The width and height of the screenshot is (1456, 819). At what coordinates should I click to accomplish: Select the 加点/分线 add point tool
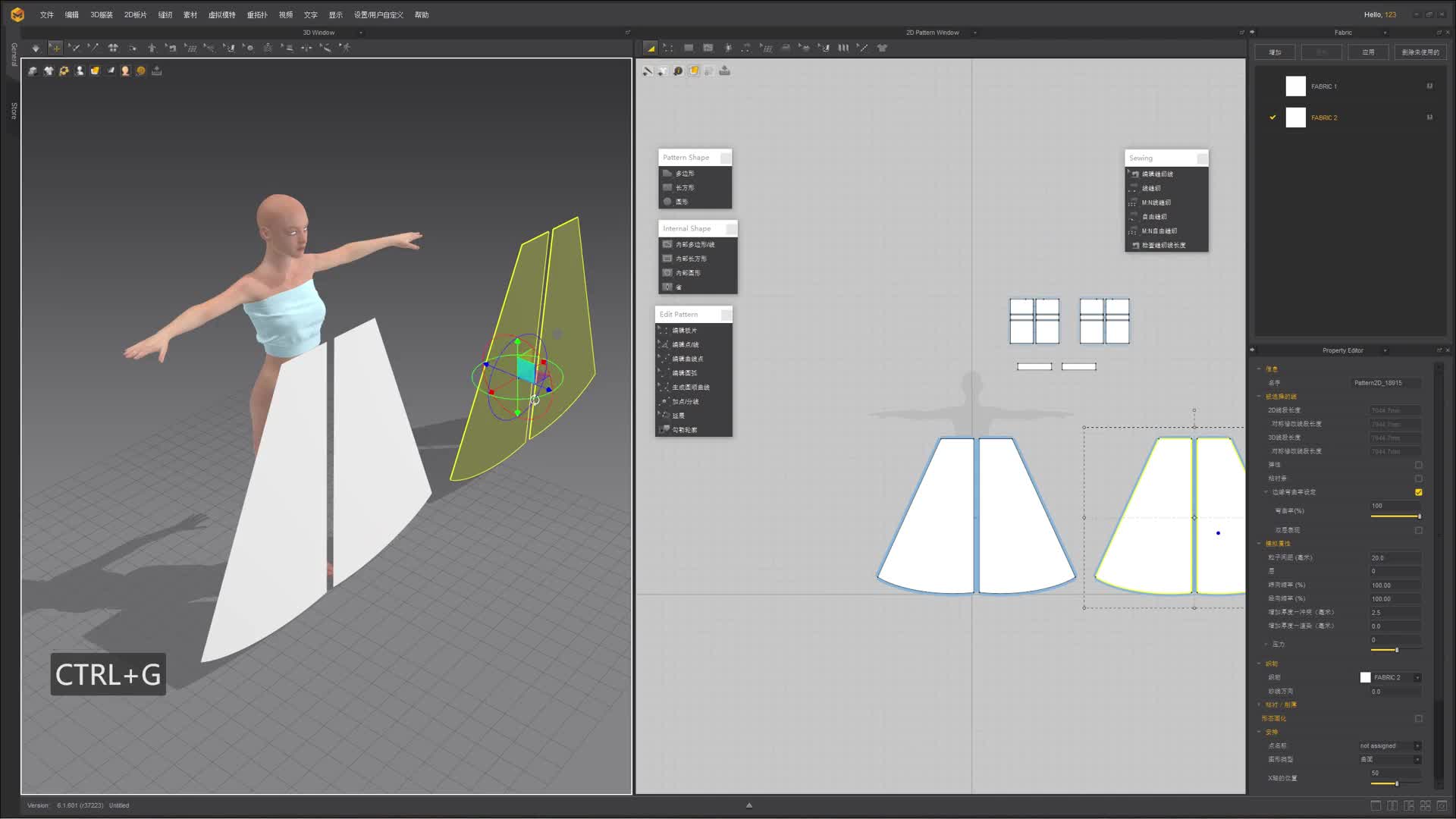[x=685, y=402]
